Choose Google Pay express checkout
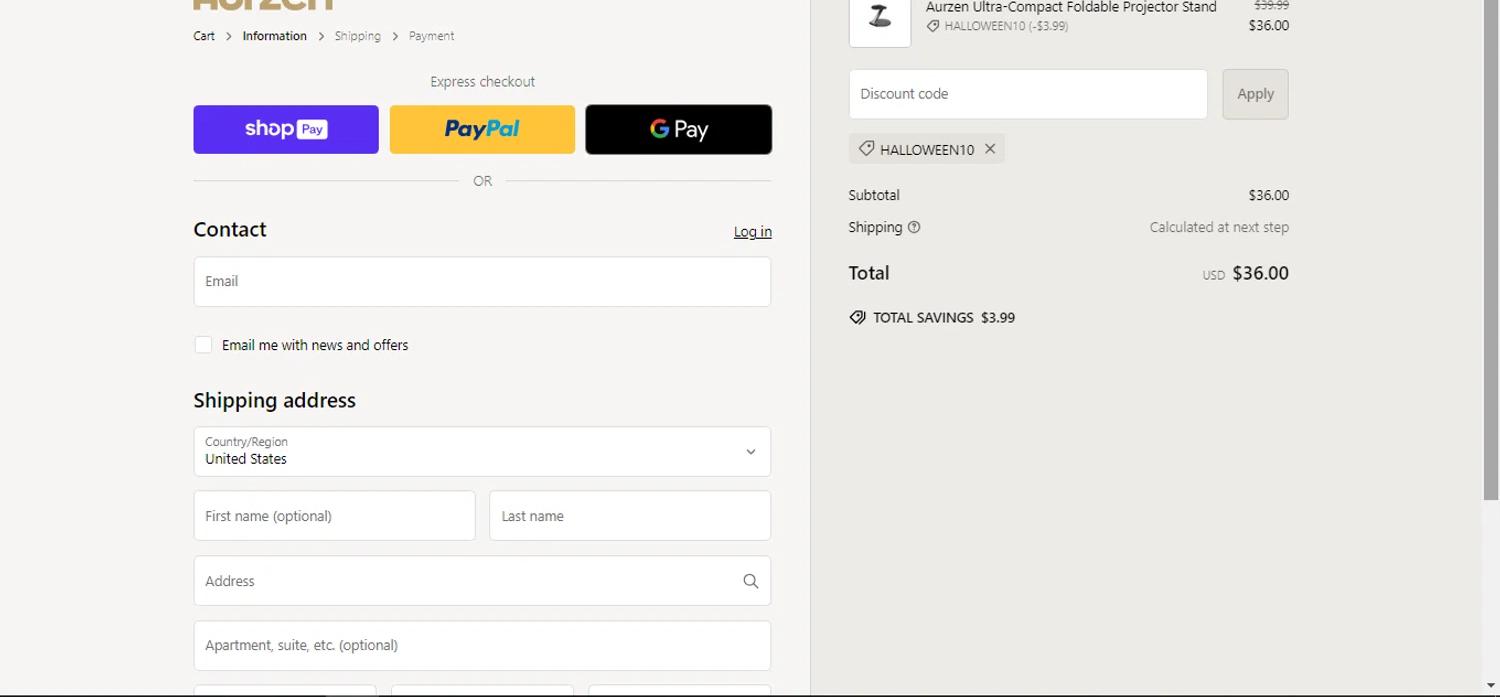The width and height of the screenshot is (1500, 697). pos(678,129)
